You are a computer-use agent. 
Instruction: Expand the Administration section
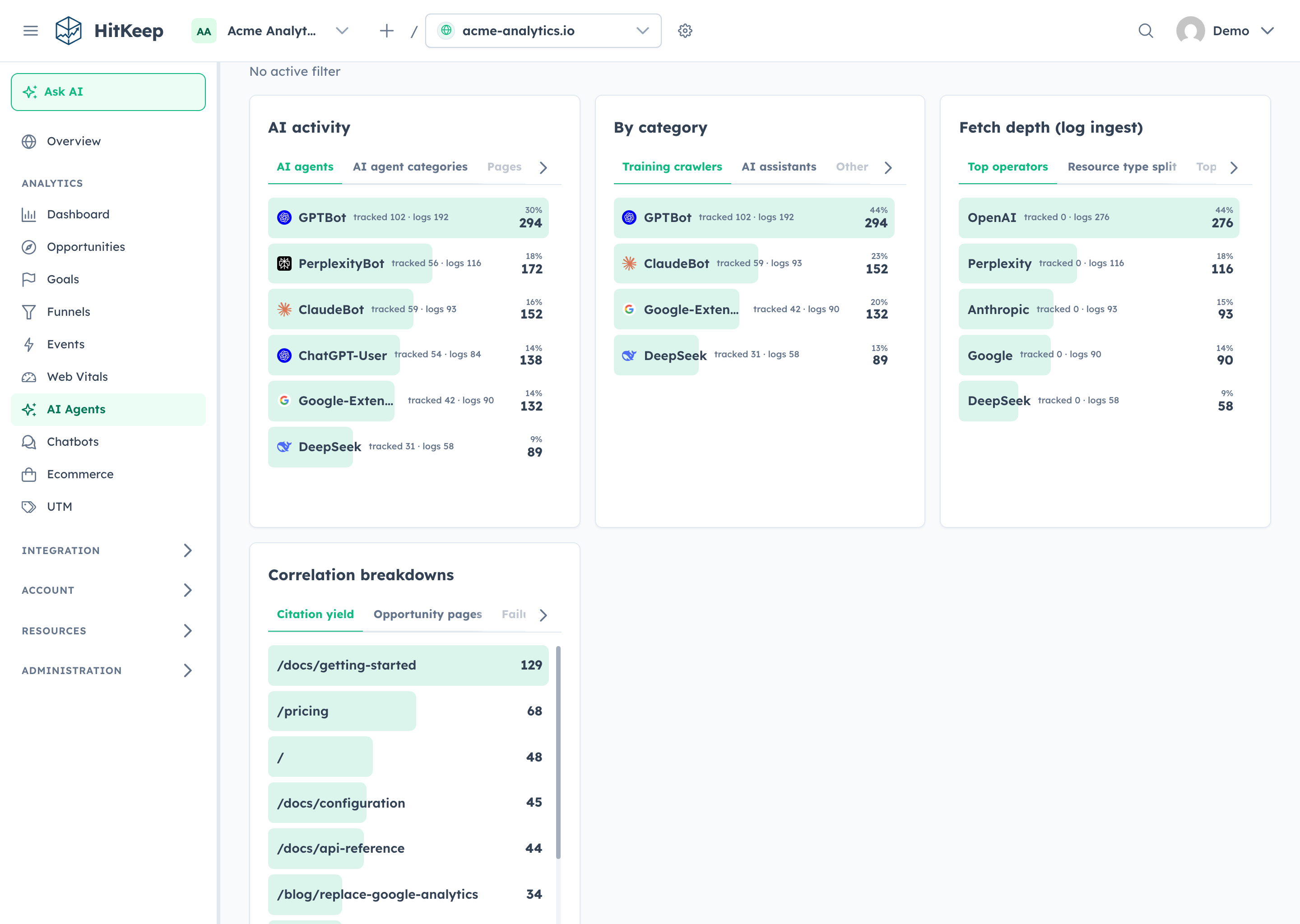point(108,670)
